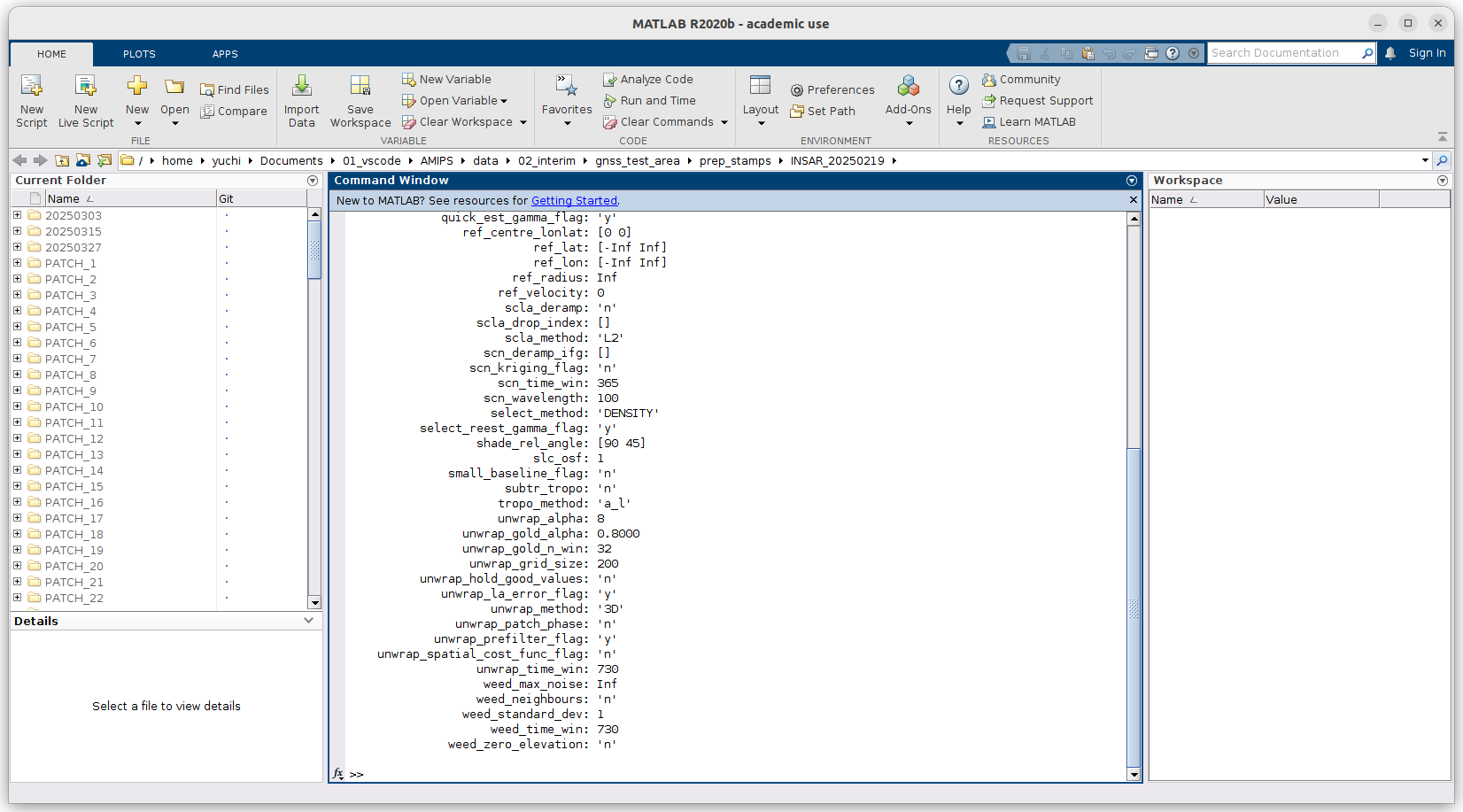Open Preferences gear
Screen dimensions: 1463x812
pos(832,89)
